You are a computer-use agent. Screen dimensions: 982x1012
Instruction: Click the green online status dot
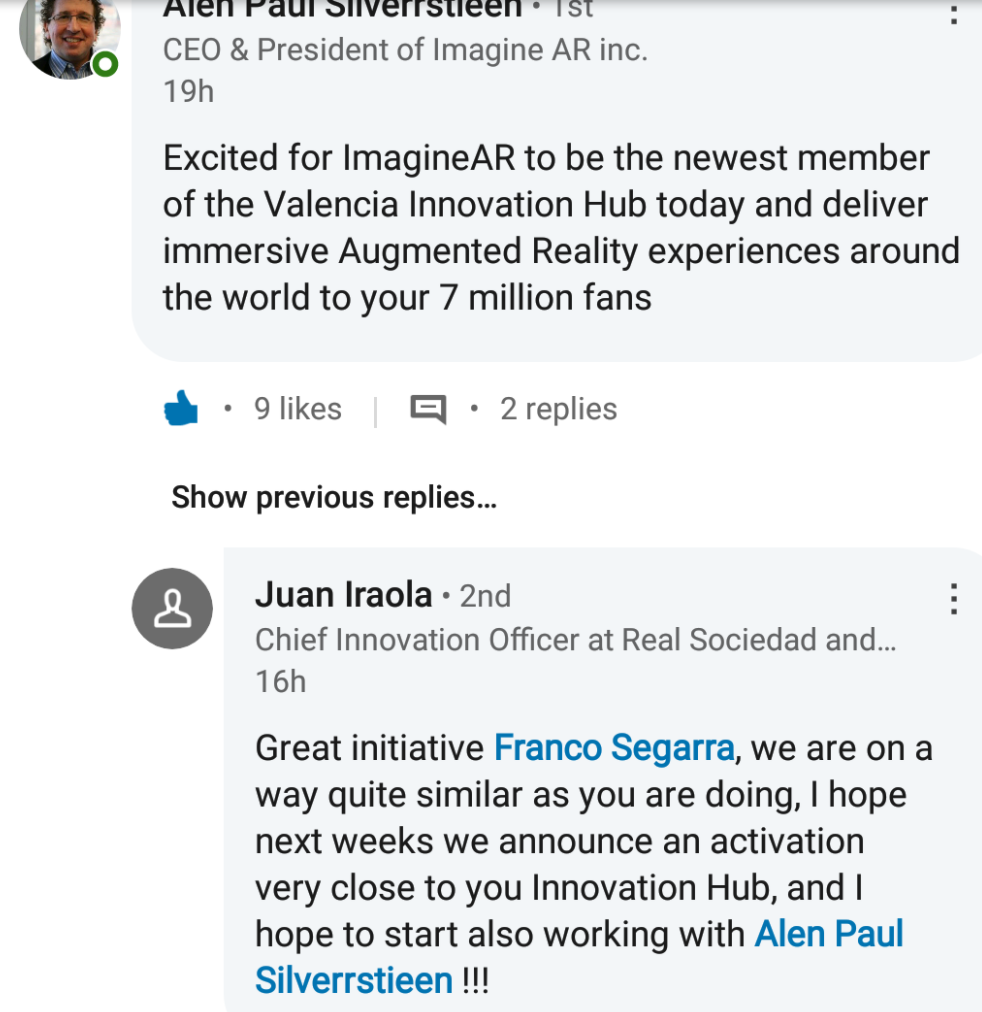click(105, 65)
